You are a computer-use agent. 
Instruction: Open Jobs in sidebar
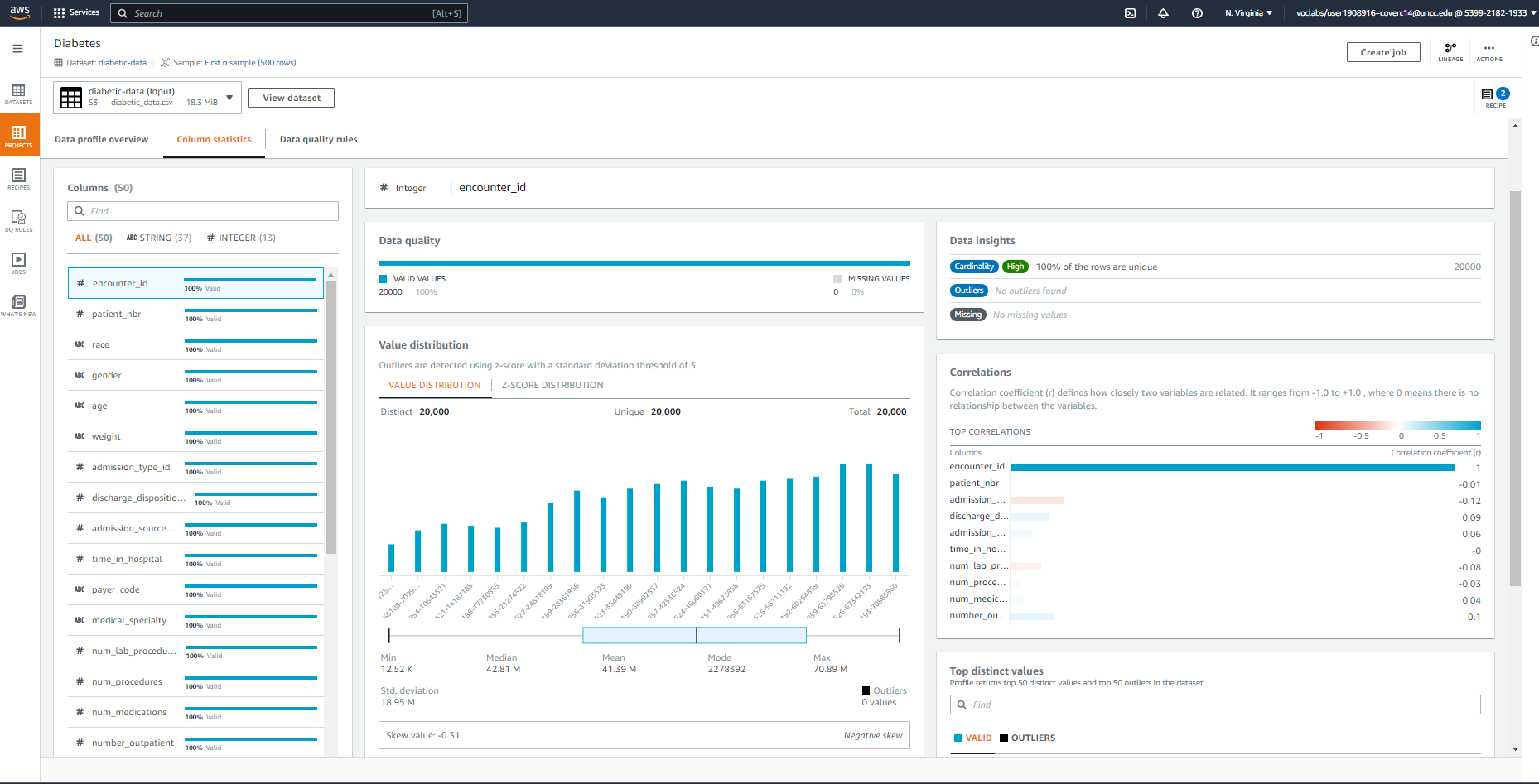click(x=18, y=263)
